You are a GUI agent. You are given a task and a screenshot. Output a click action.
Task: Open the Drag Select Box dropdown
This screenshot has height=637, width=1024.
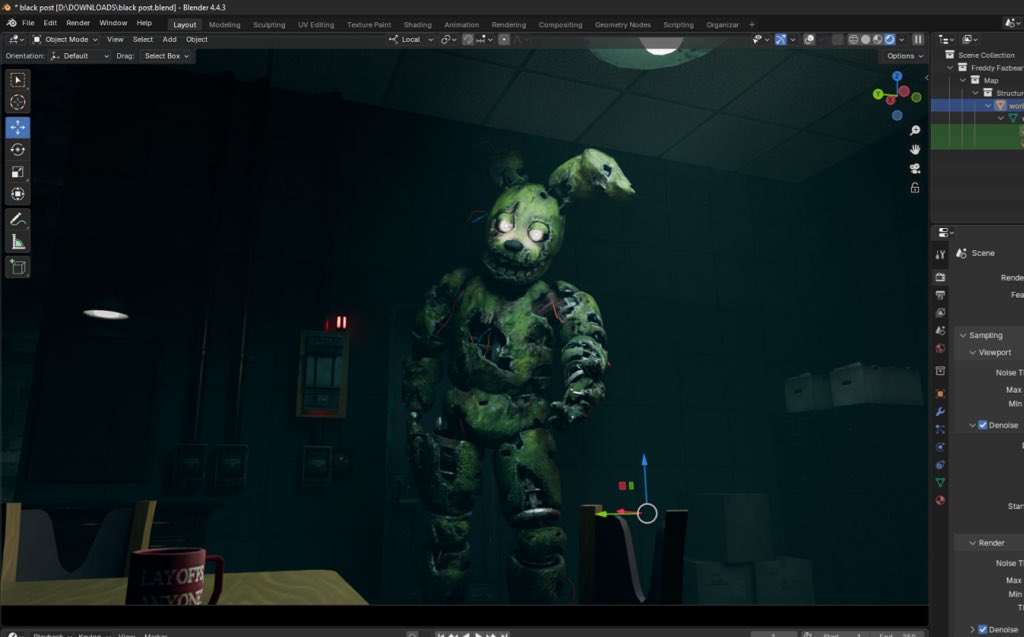166,56
